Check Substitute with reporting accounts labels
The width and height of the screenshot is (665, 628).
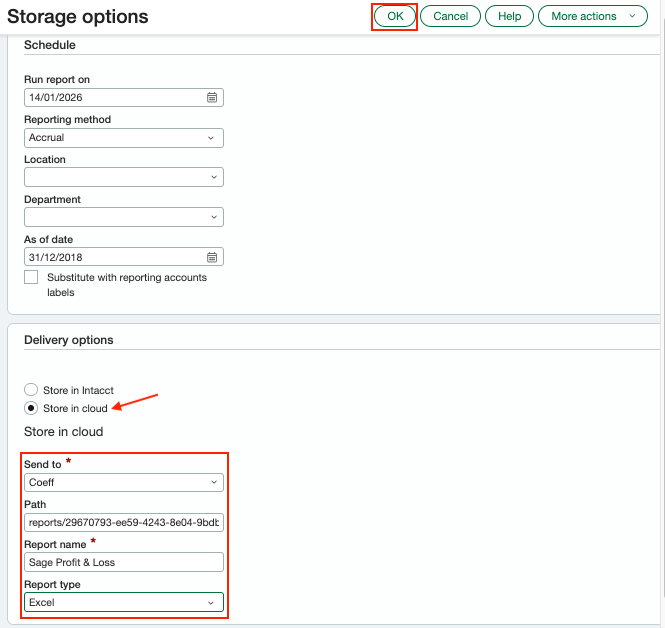[32, 278]
